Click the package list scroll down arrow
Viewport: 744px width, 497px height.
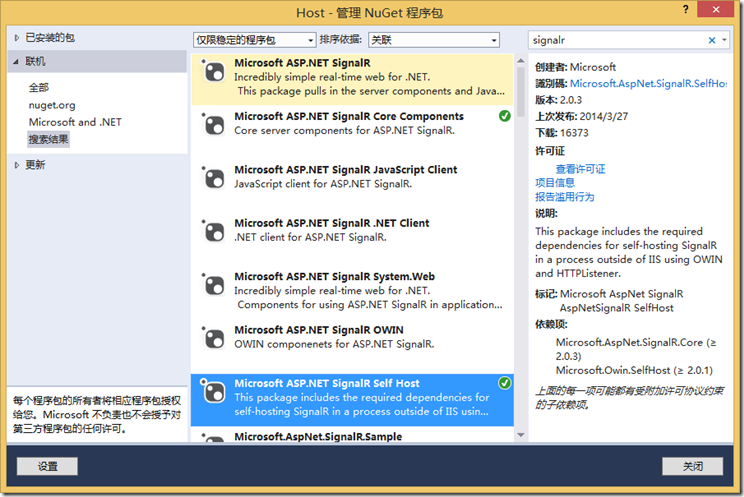(521, 435)
